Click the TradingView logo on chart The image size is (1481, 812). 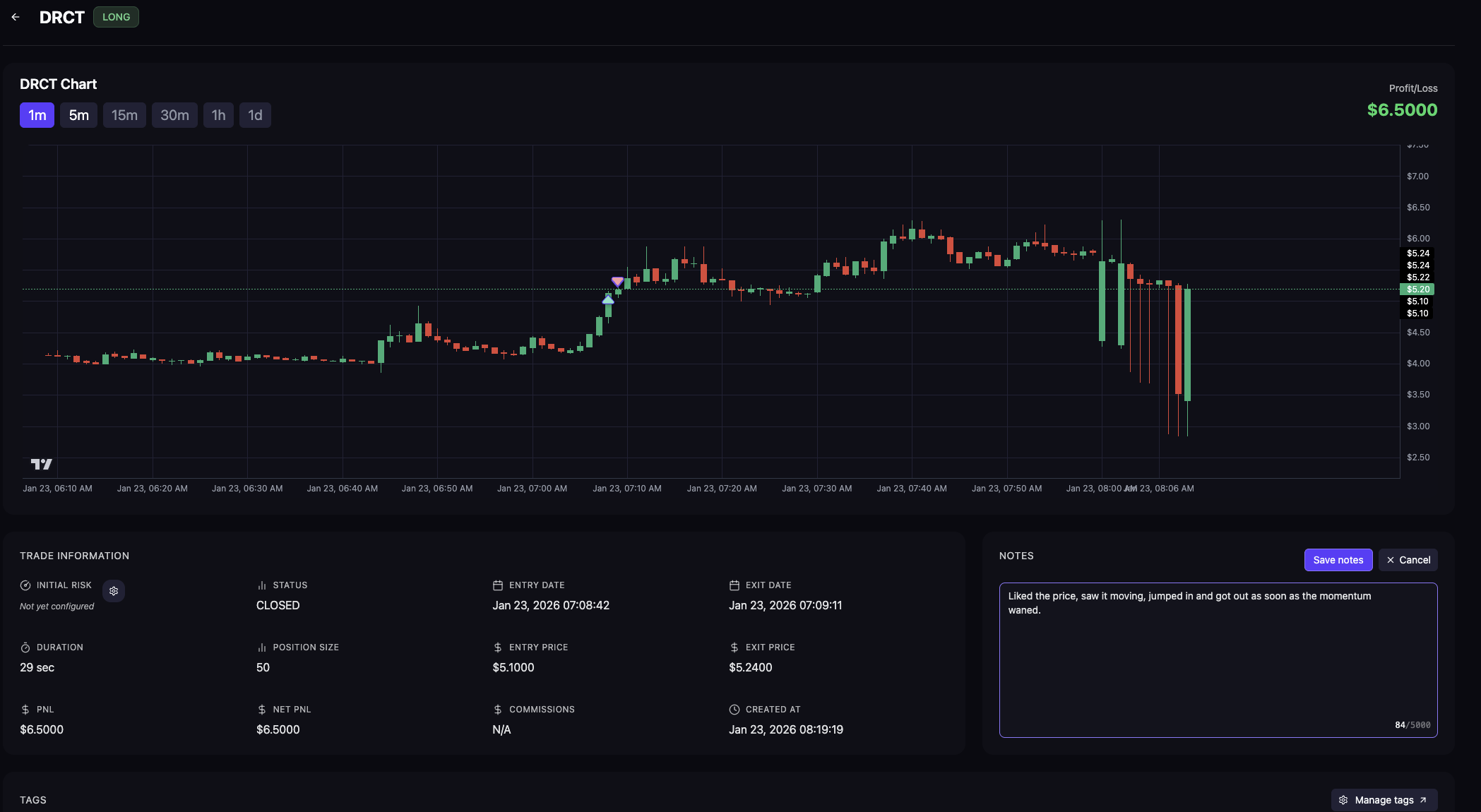click(42, 464)
